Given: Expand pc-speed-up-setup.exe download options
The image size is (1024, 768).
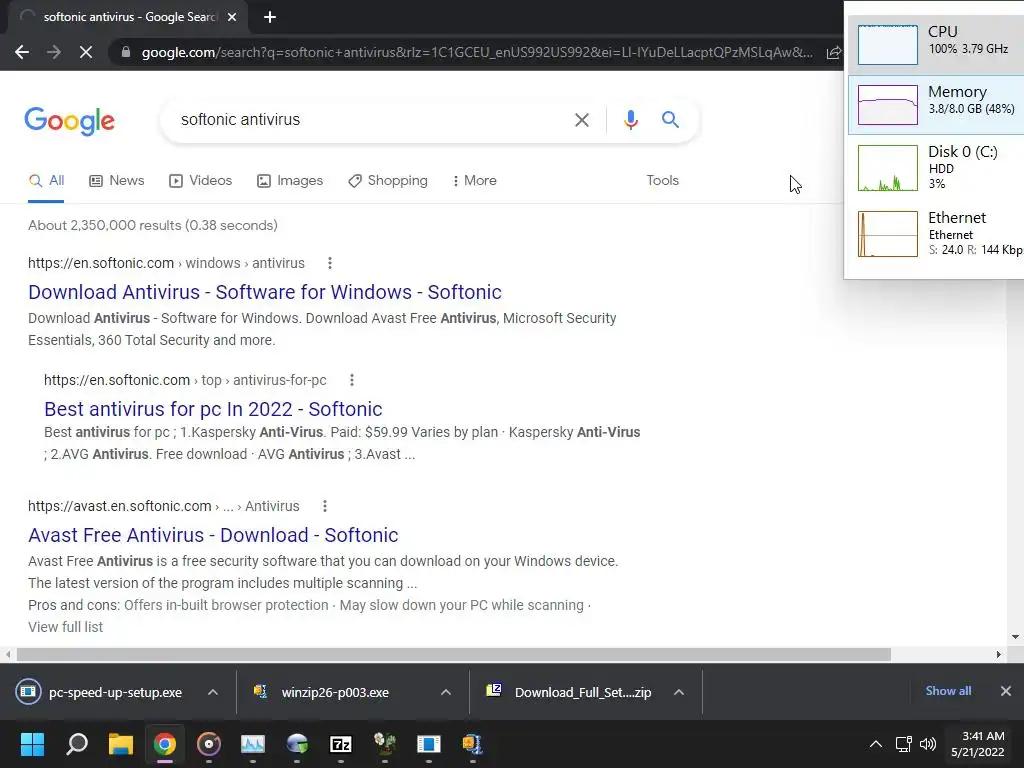Looking at the screenshot, I should click(x=213, y=692).
